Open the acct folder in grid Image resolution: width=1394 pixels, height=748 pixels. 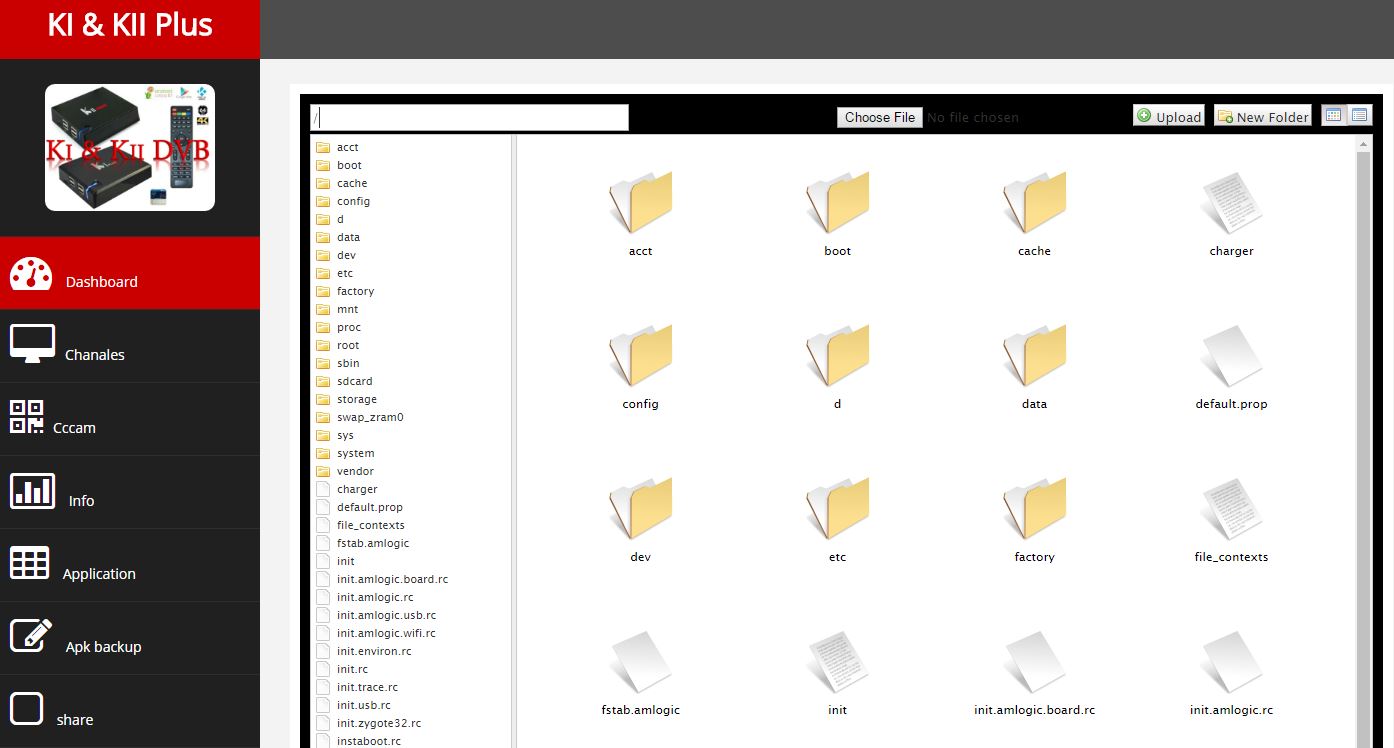pos(640,205)
